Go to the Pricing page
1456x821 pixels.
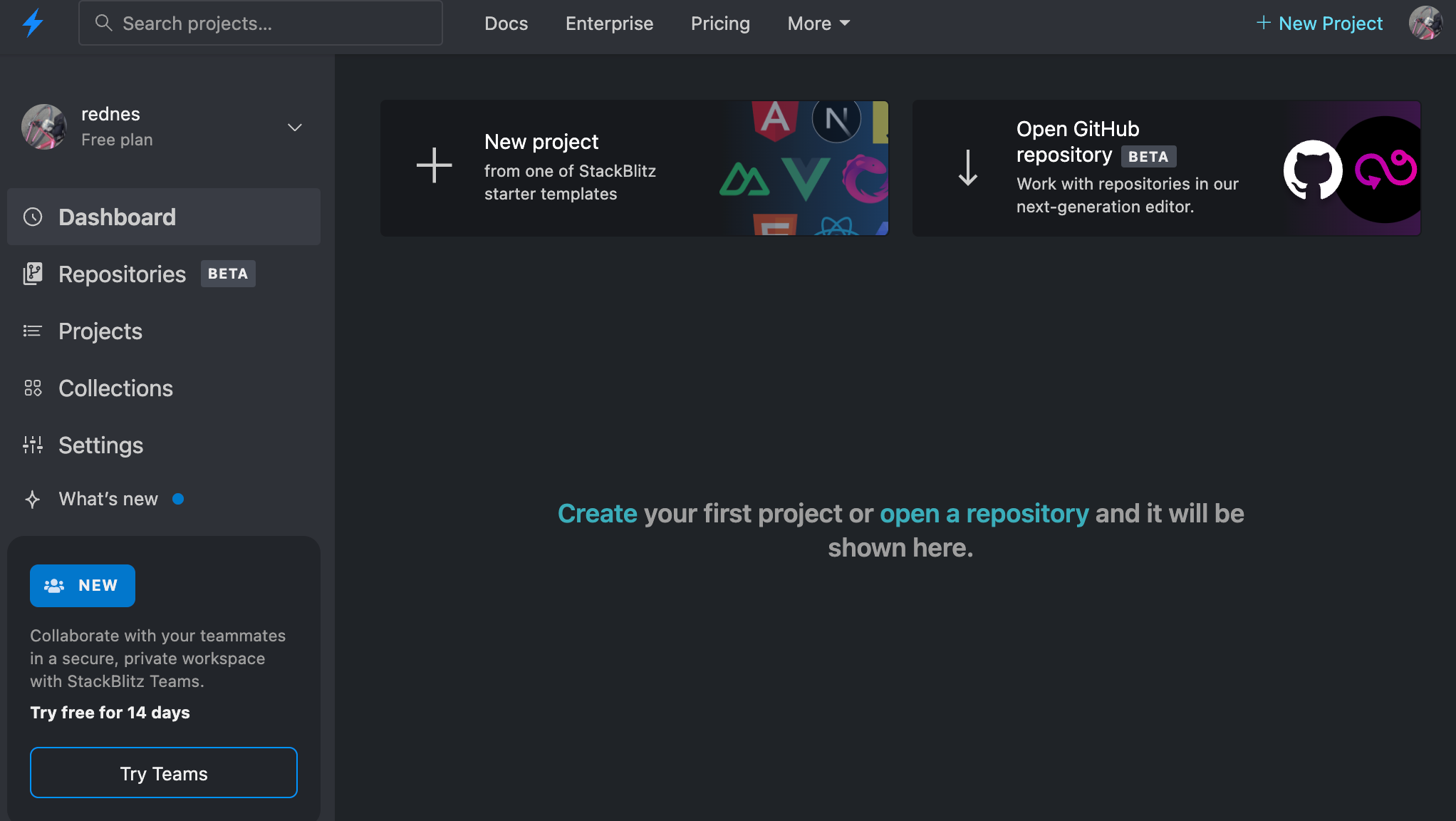[720, 24]
